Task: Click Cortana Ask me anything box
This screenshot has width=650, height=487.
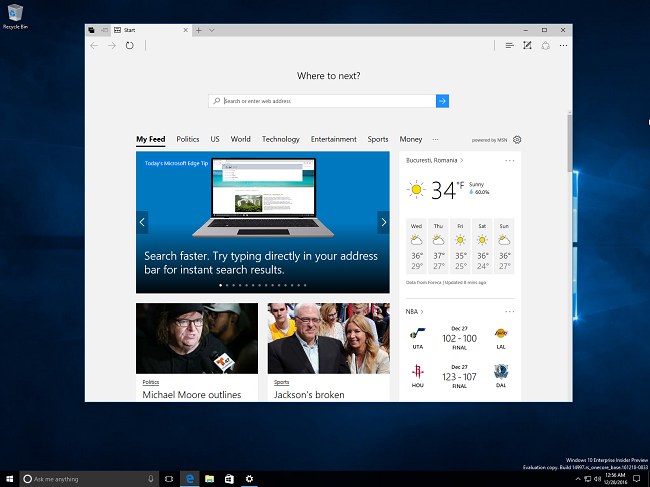Action: [89, 479]
